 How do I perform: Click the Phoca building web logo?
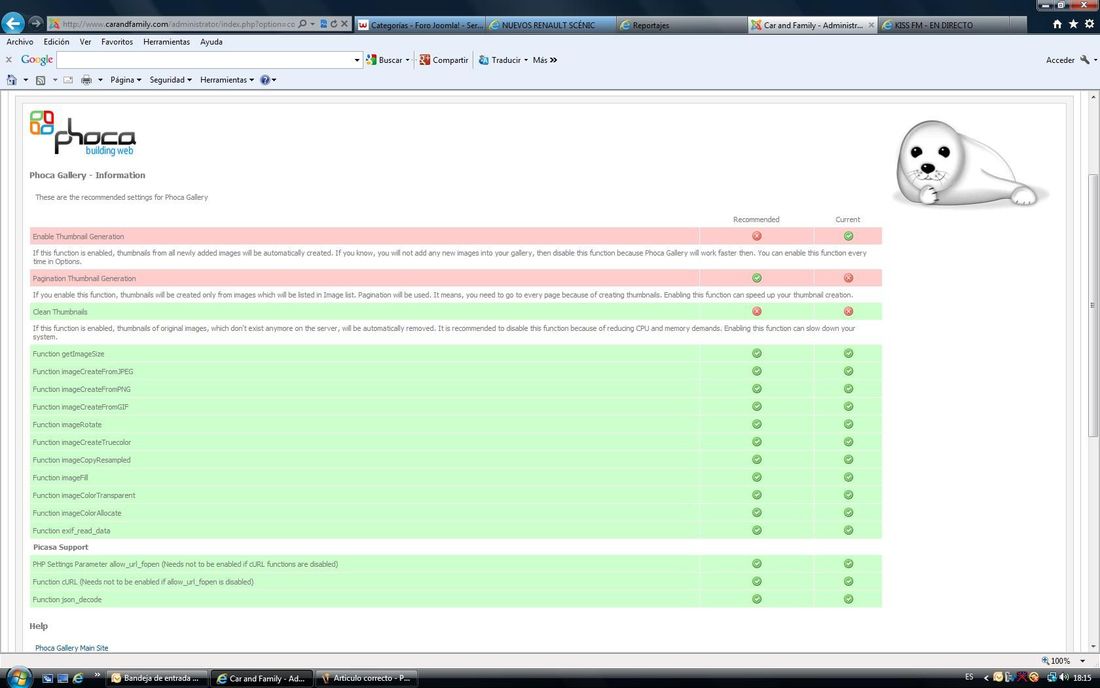[x=83, y=133]
